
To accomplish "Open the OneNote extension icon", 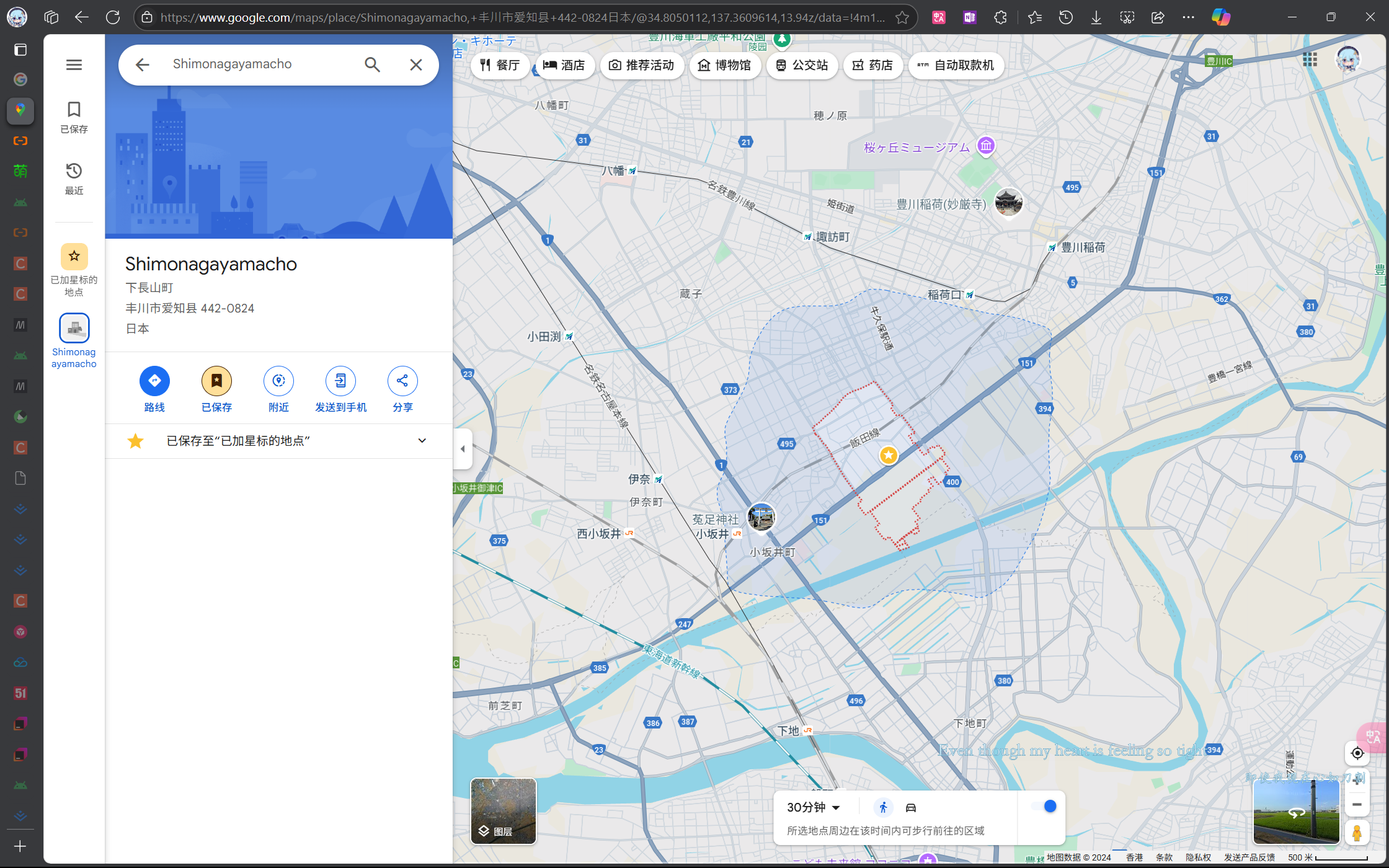I will point(970,17).
